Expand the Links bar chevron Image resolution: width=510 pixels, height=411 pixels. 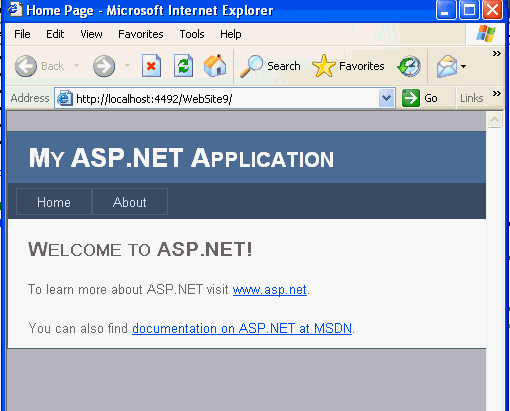[497, 93]
